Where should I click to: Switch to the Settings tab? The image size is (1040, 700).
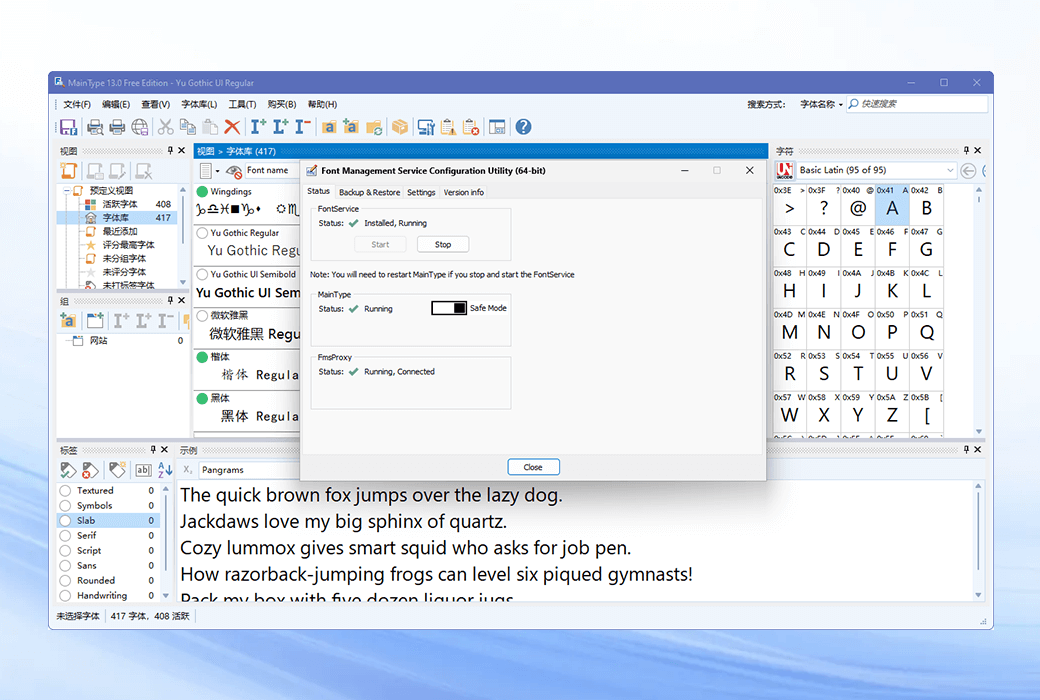tap(421, 192)
